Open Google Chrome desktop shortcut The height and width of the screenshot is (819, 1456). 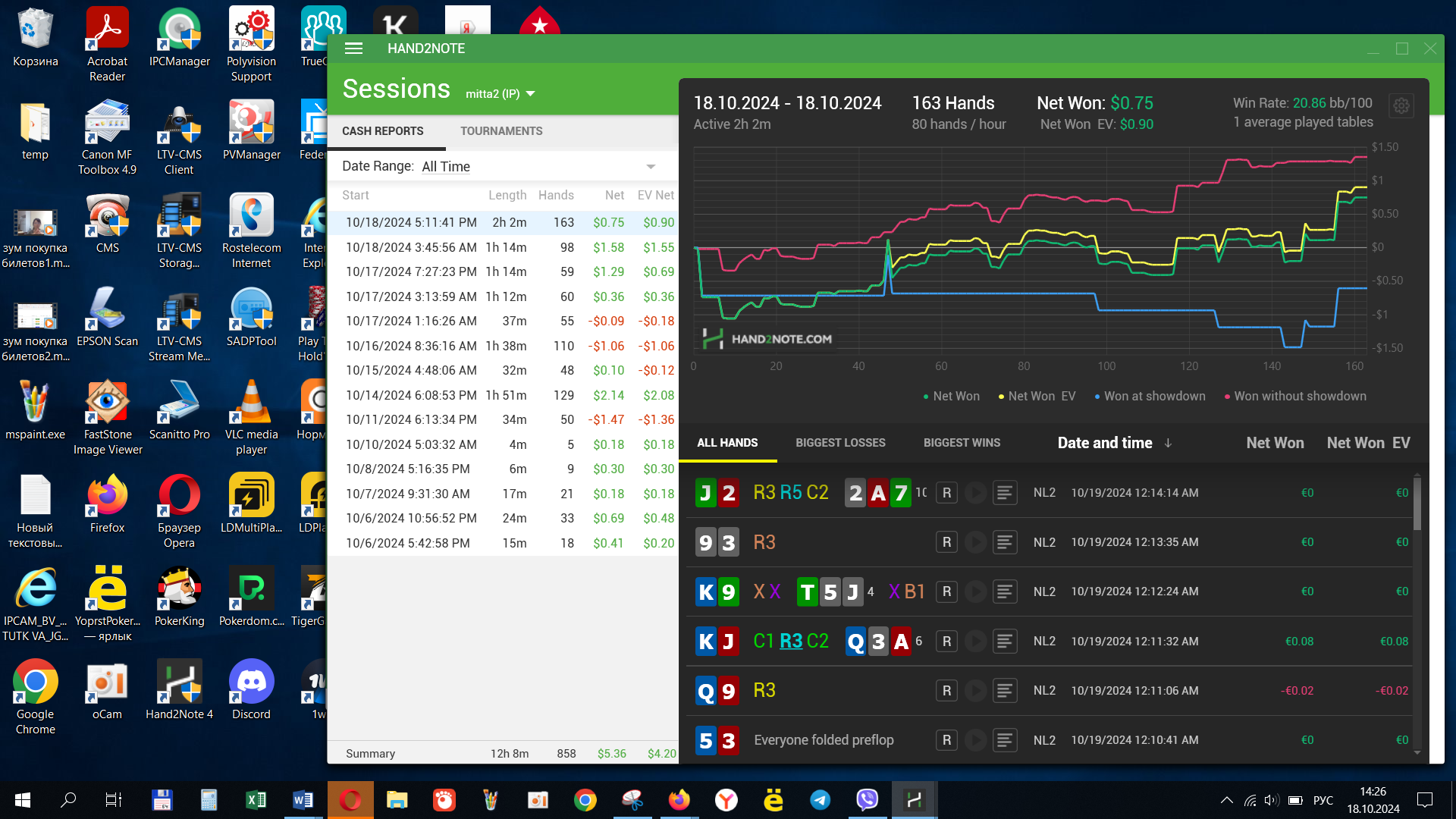[x=35, y=697]
